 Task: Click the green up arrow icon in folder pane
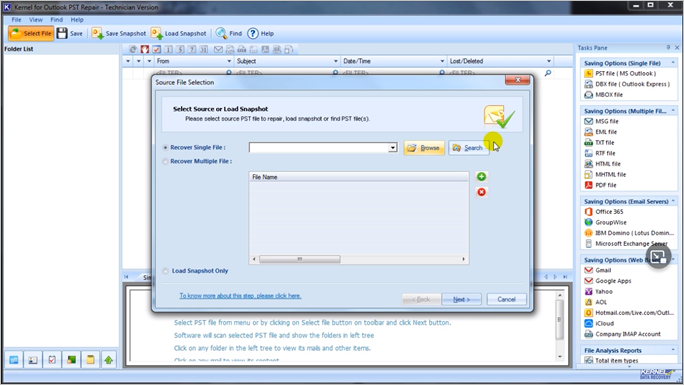click(109, 360)
